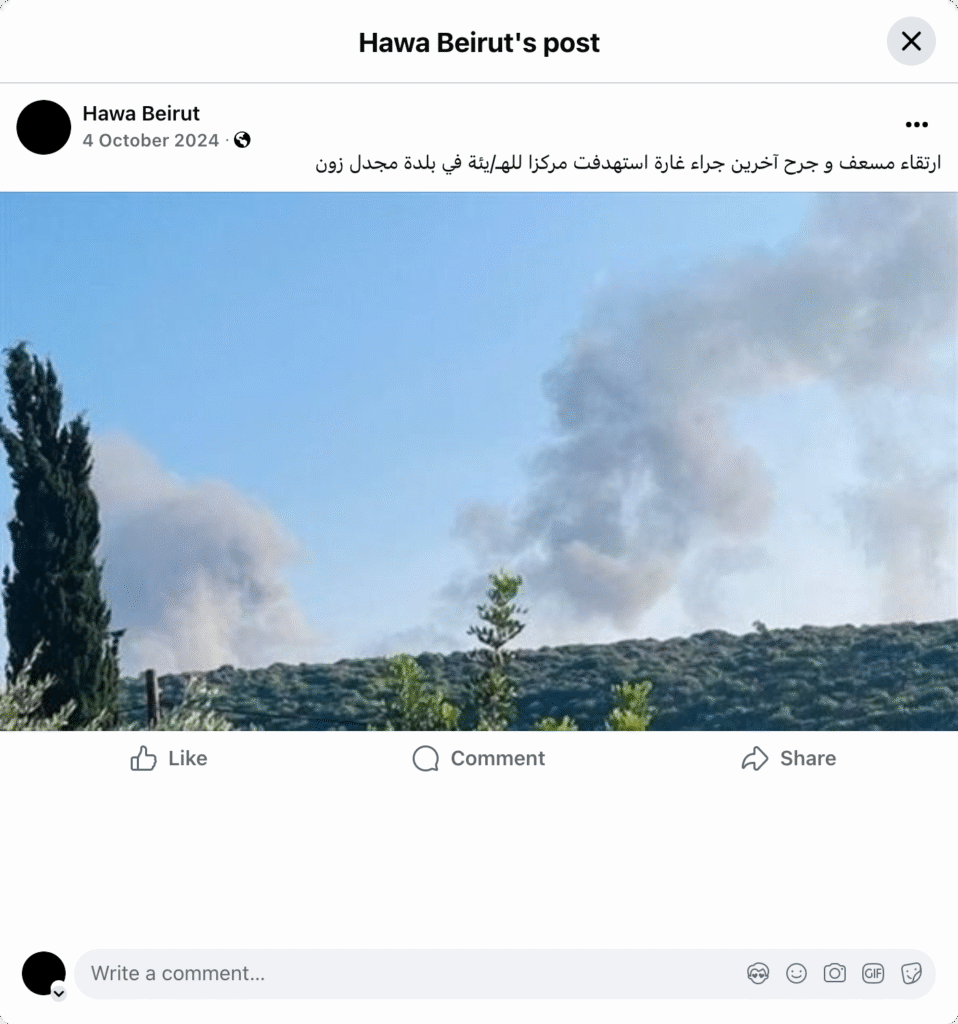Open the 4 October 2024 timestamp link
This screenshot has width=958, height=1024.
point(151,140)
